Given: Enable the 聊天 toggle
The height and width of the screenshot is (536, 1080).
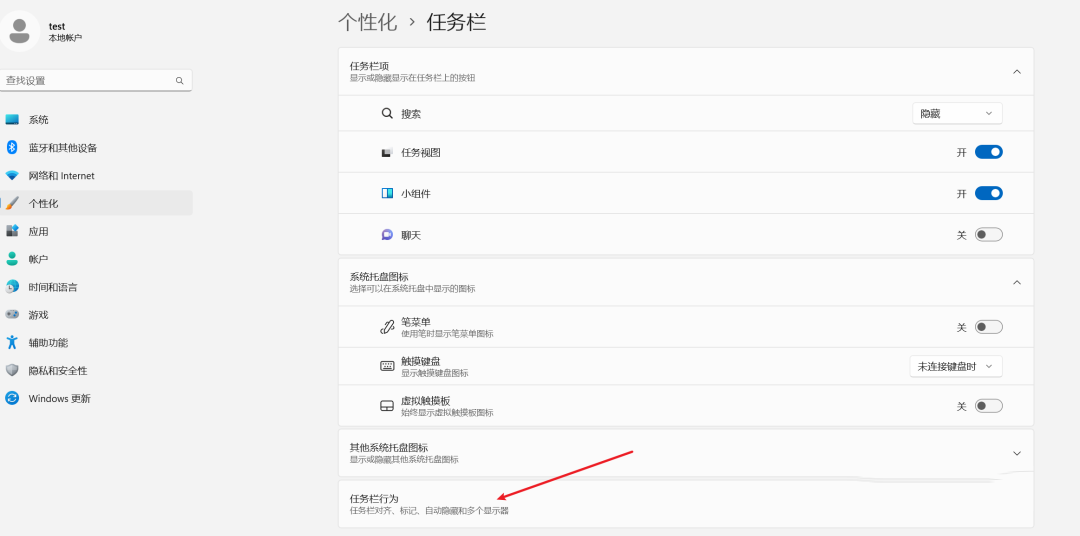Looking at the screenshot, I should pyautogui.click(x=988, y=235).
